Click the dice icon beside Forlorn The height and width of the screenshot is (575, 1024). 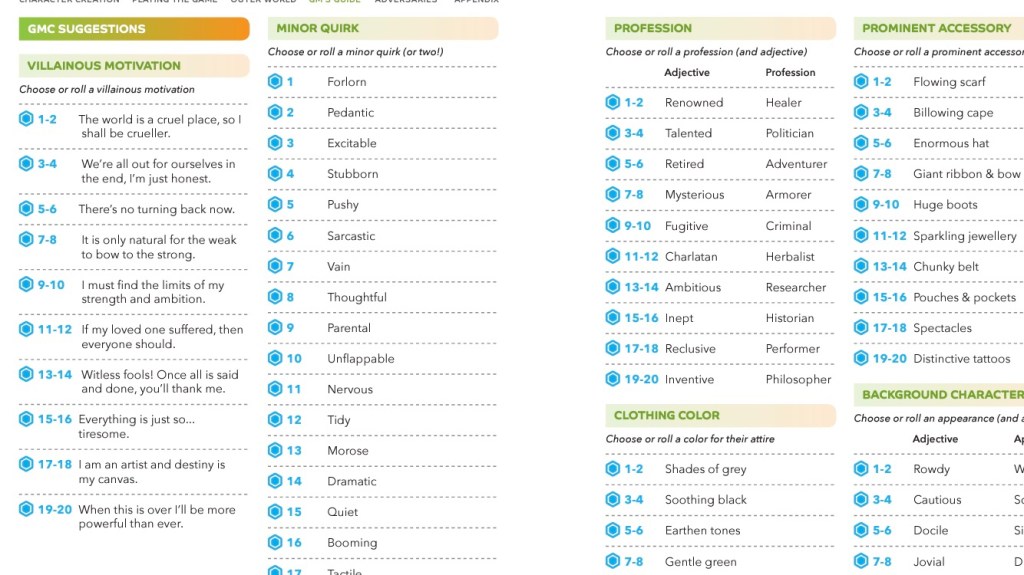click(x=275, y=81)
